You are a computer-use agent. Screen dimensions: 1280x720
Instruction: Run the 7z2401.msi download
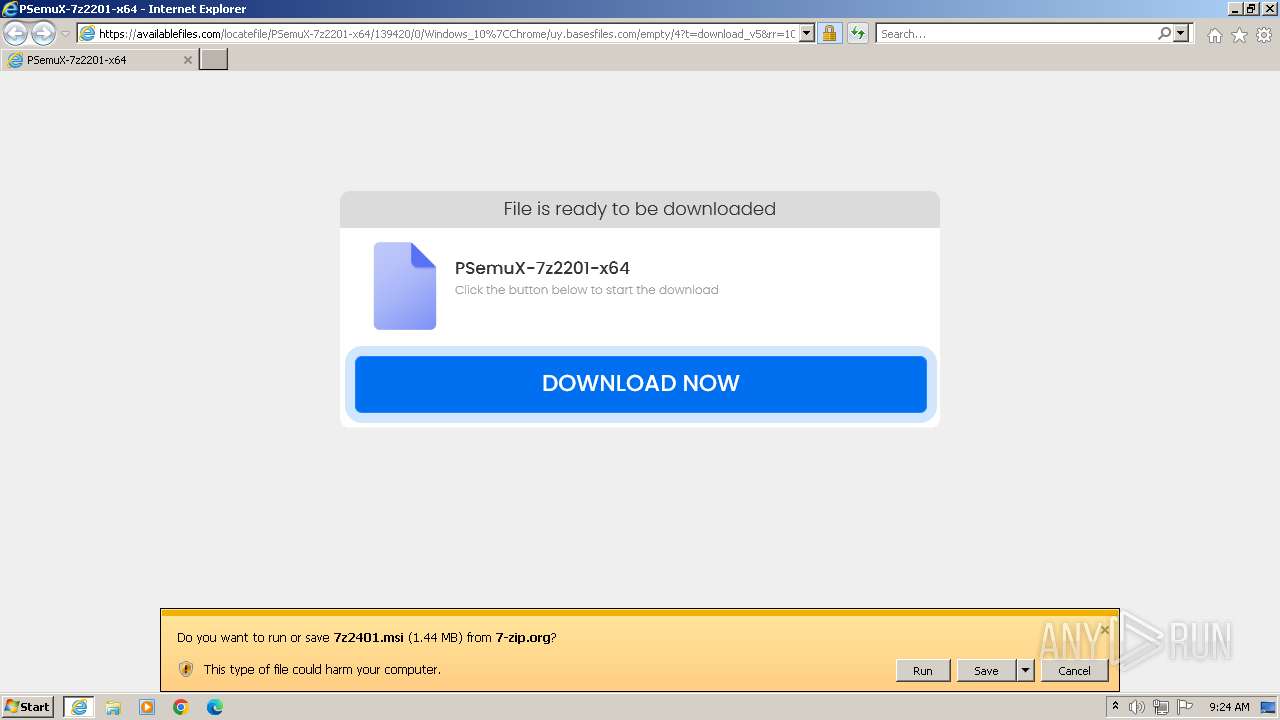pos(922,671)
